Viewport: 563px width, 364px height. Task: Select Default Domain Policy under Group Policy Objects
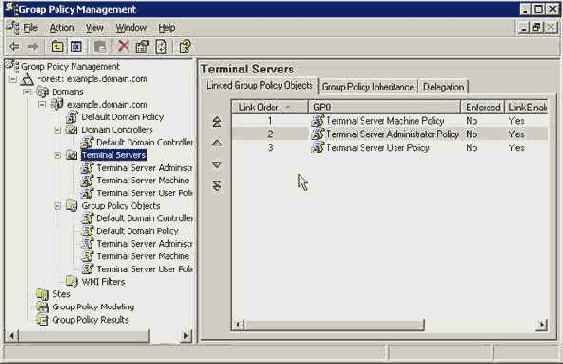point(137,231)
